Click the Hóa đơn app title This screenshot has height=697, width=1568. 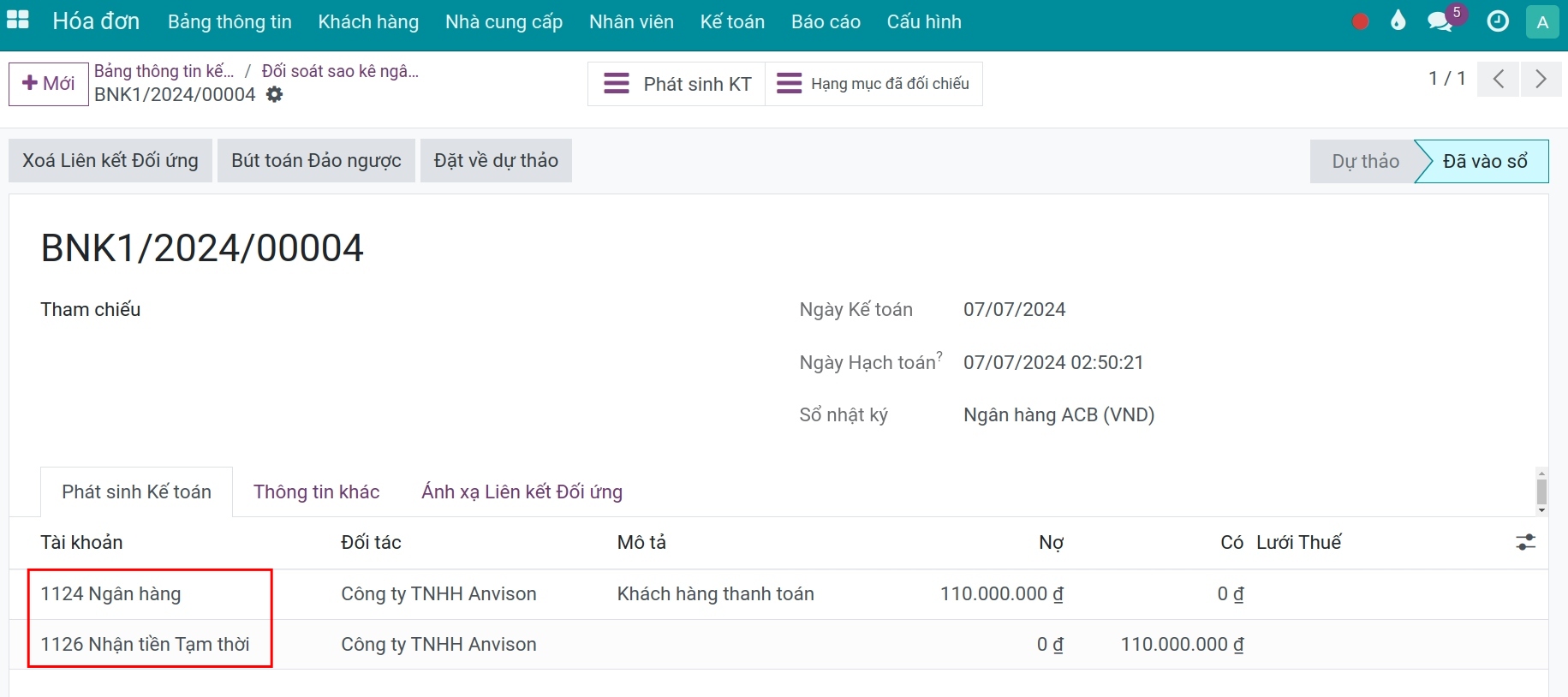coord(96,21)
